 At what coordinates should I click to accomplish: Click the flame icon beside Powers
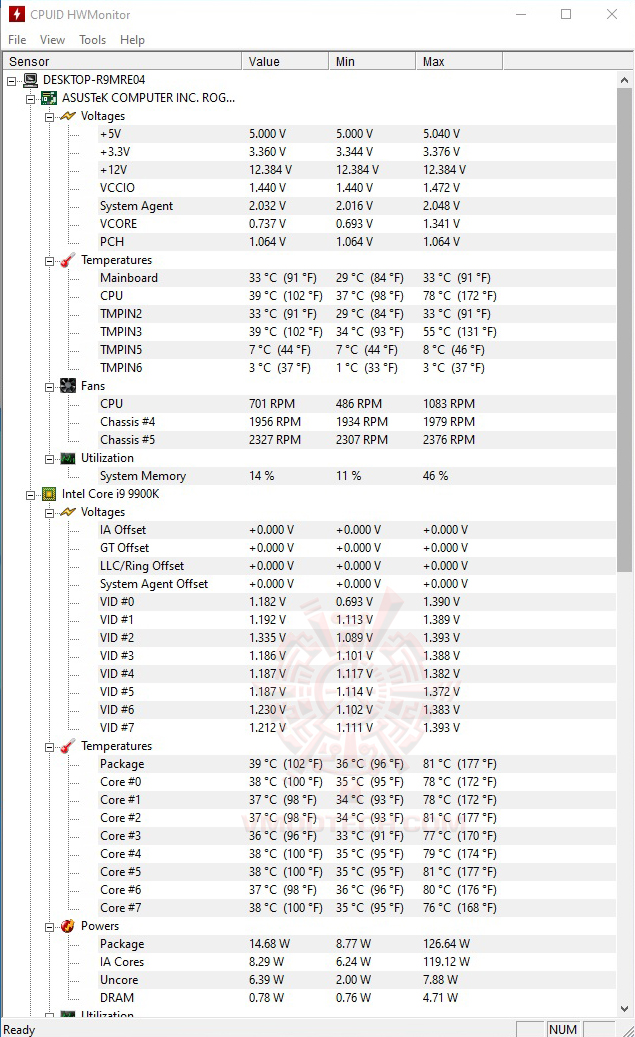point(67,926)
